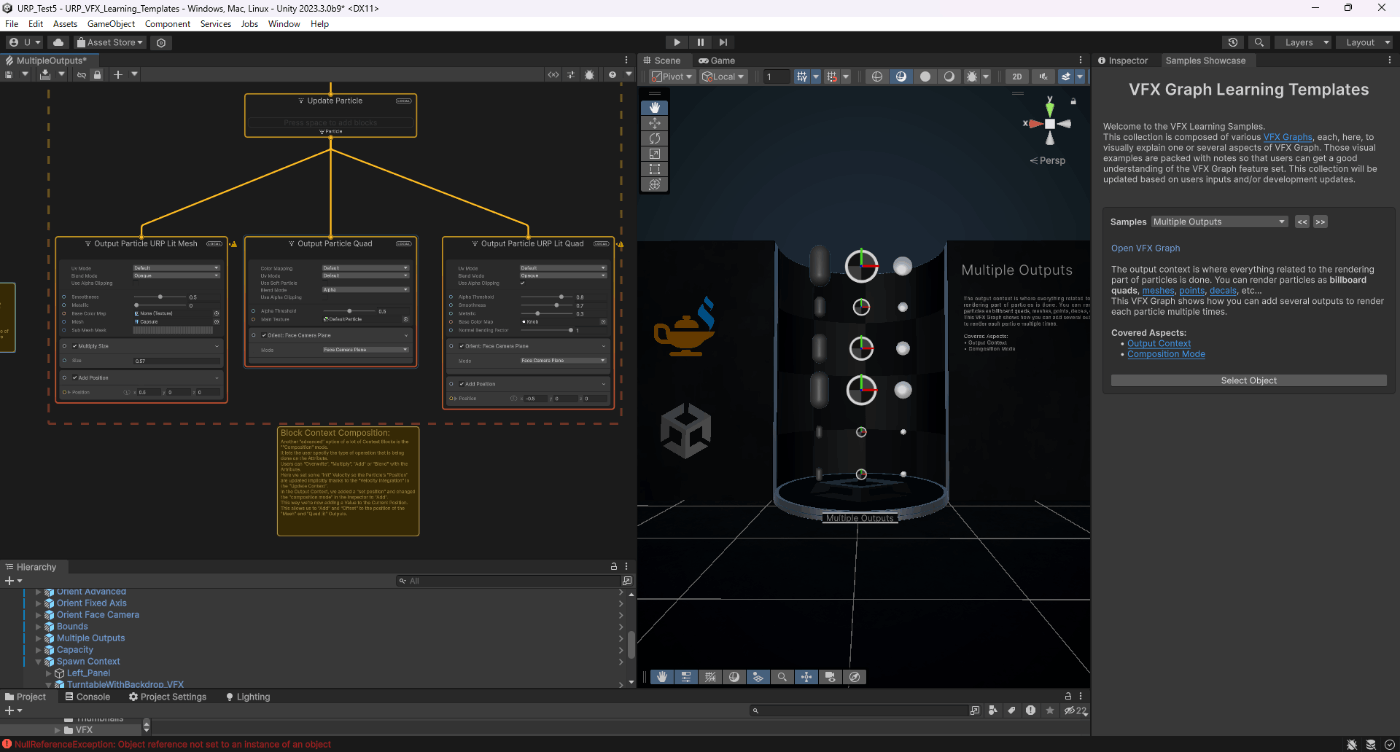
Task: Open the Unity Version Control icon
Action: click(x=161, y=43)
